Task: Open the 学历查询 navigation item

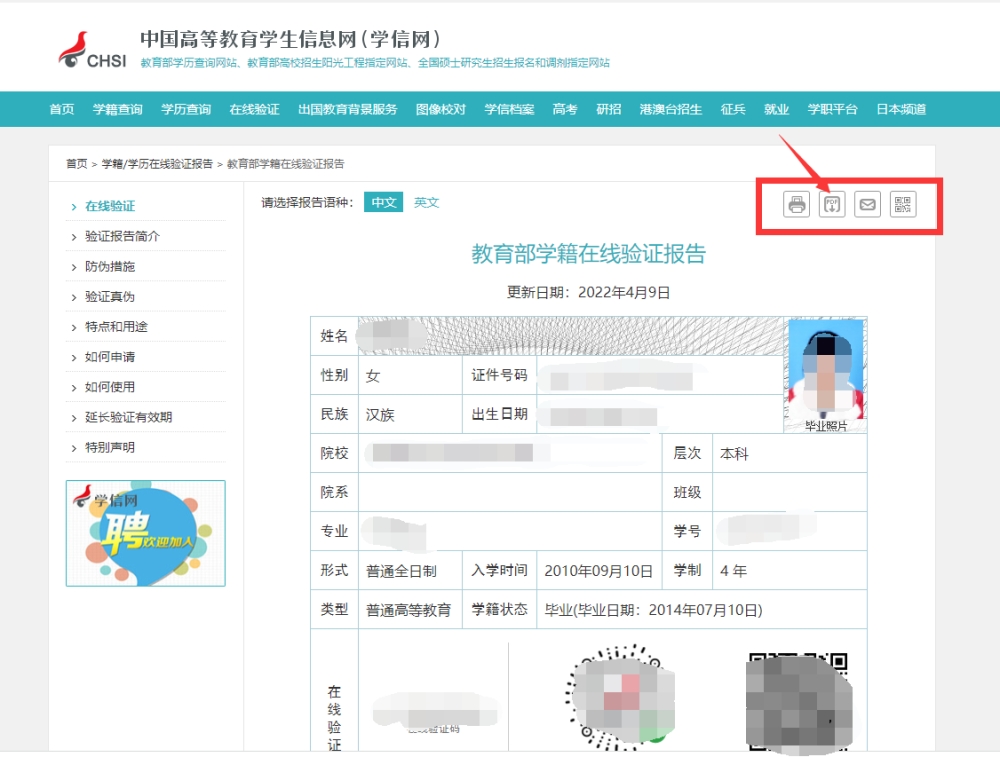Action: click(186, 109)
